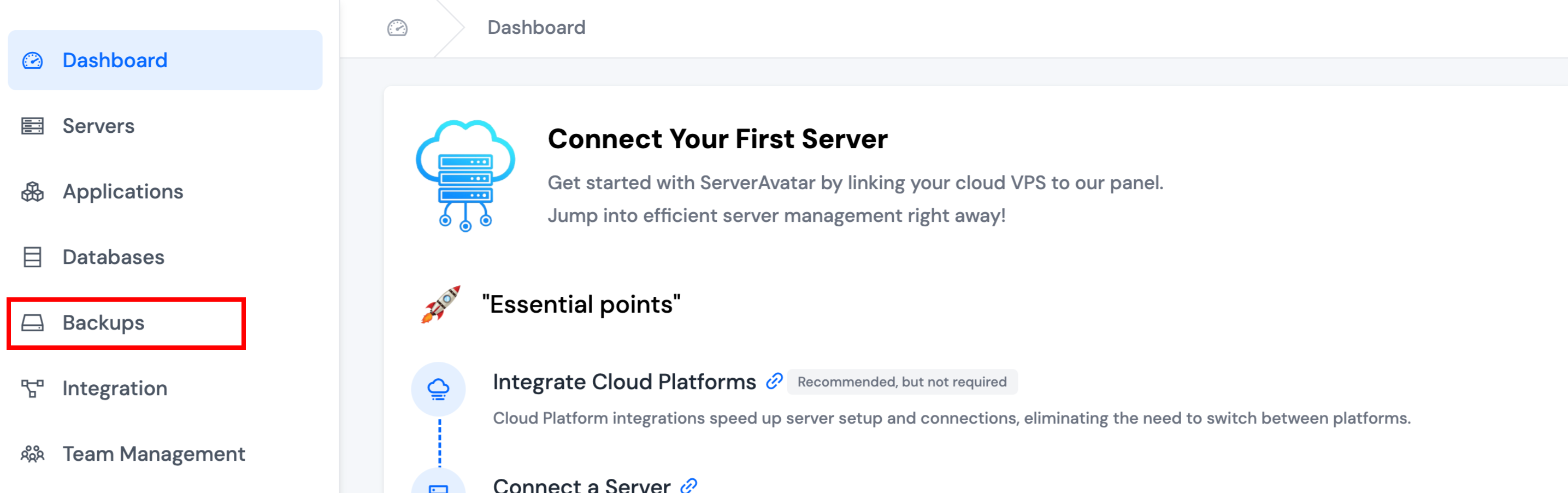
Task: Click the Databases icon in sidebar
Action: click(32, 257)
